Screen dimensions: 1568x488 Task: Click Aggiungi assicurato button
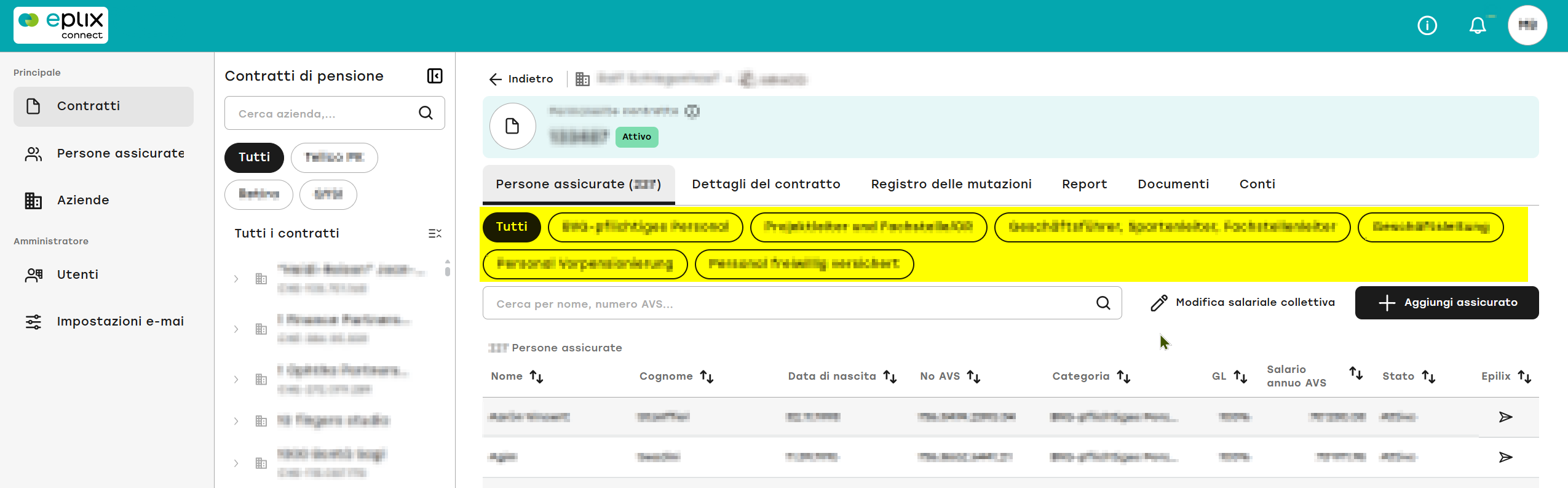(1447, 303)
